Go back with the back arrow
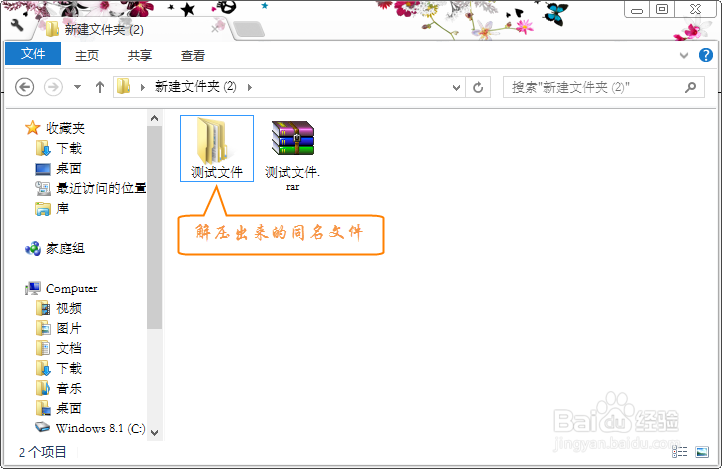Image resolution: width=722 pixels, height=469 pixels. pyautogui.click(x=24, y=87)
